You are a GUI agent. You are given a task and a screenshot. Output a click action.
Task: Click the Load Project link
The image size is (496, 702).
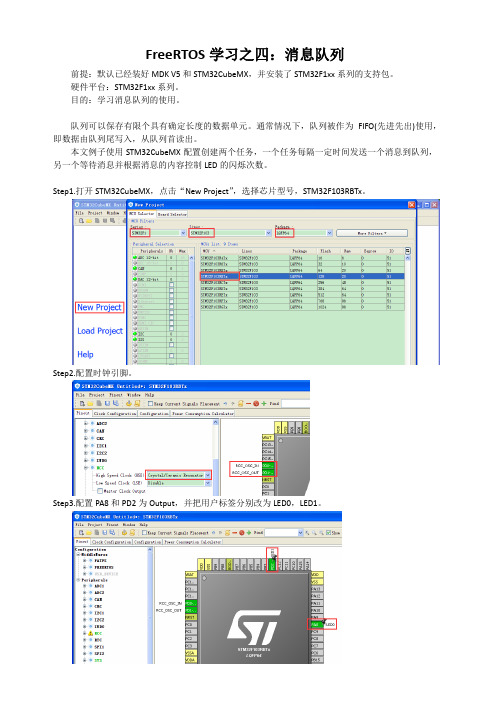(x=100, y=331)
